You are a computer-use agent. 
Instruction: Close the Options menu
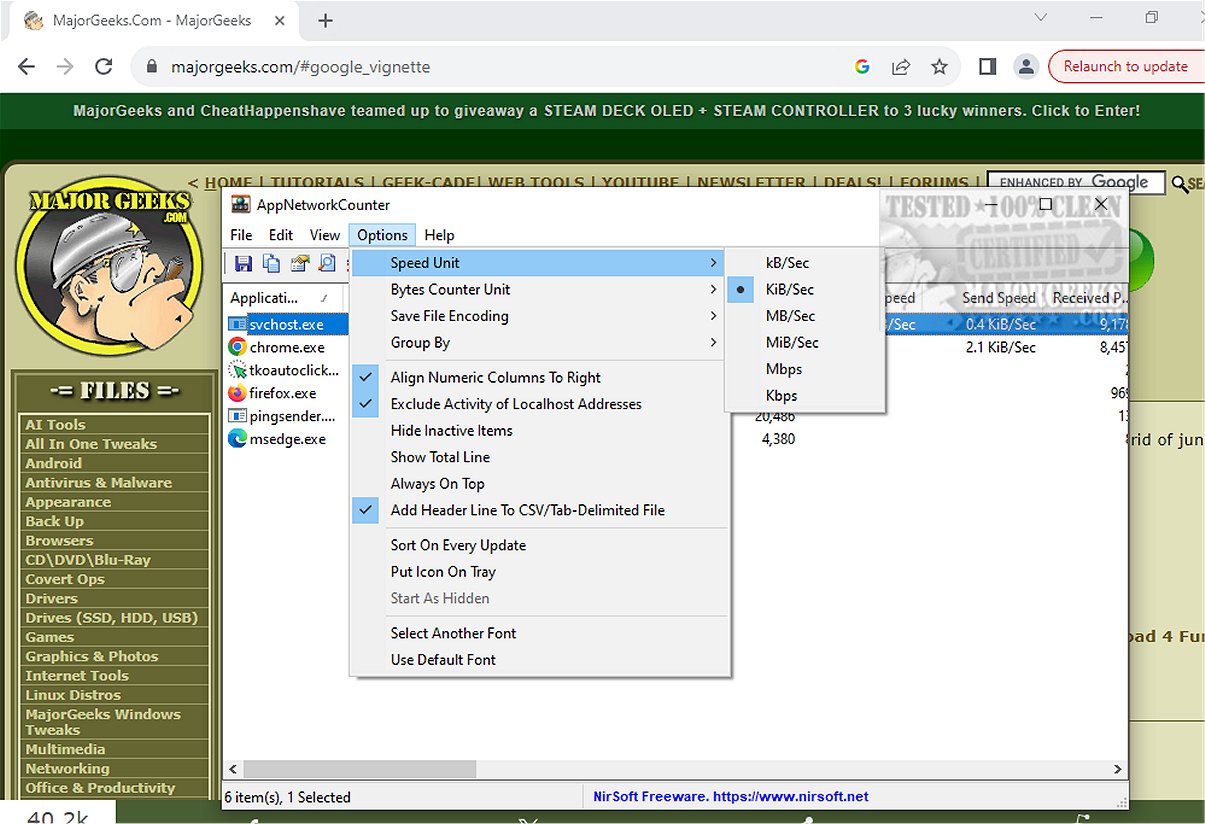coord(382,235)
